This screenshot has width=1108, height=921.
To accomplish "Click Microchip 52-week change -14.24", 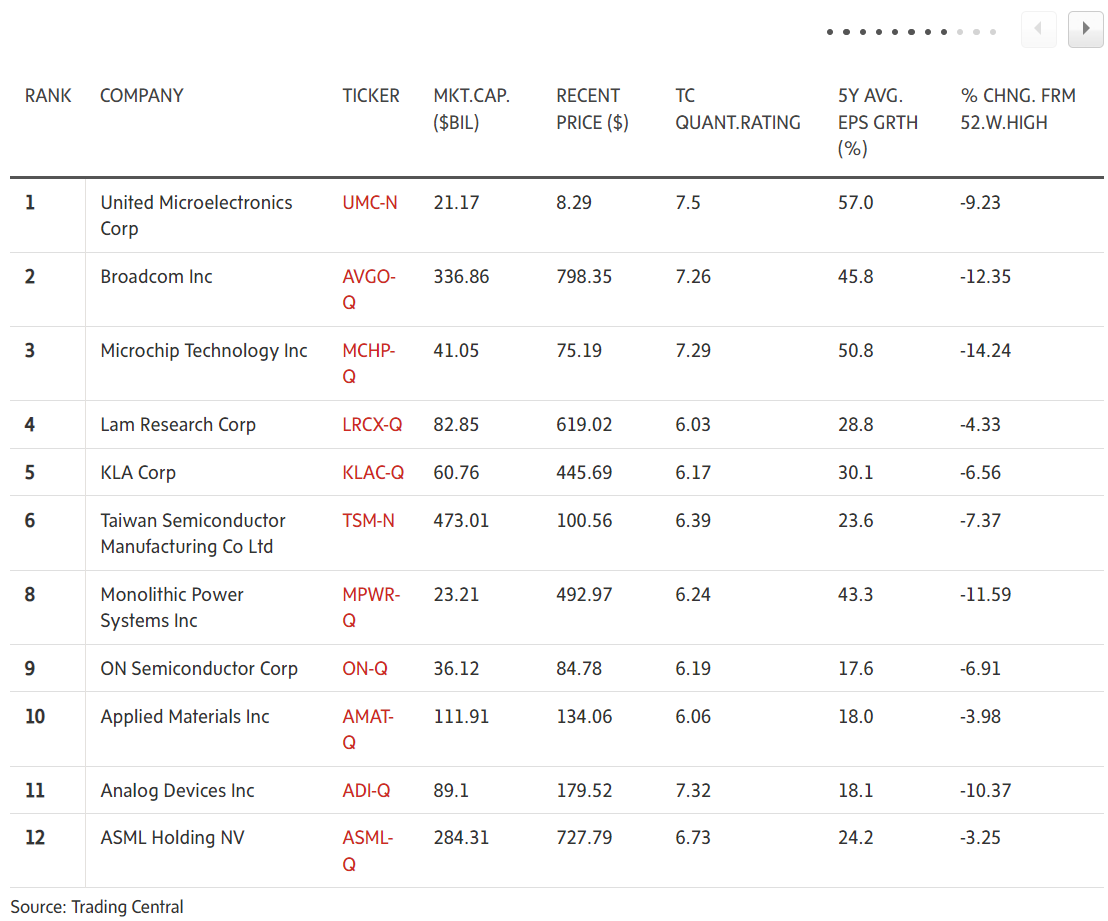I will (x=985, y=351).
